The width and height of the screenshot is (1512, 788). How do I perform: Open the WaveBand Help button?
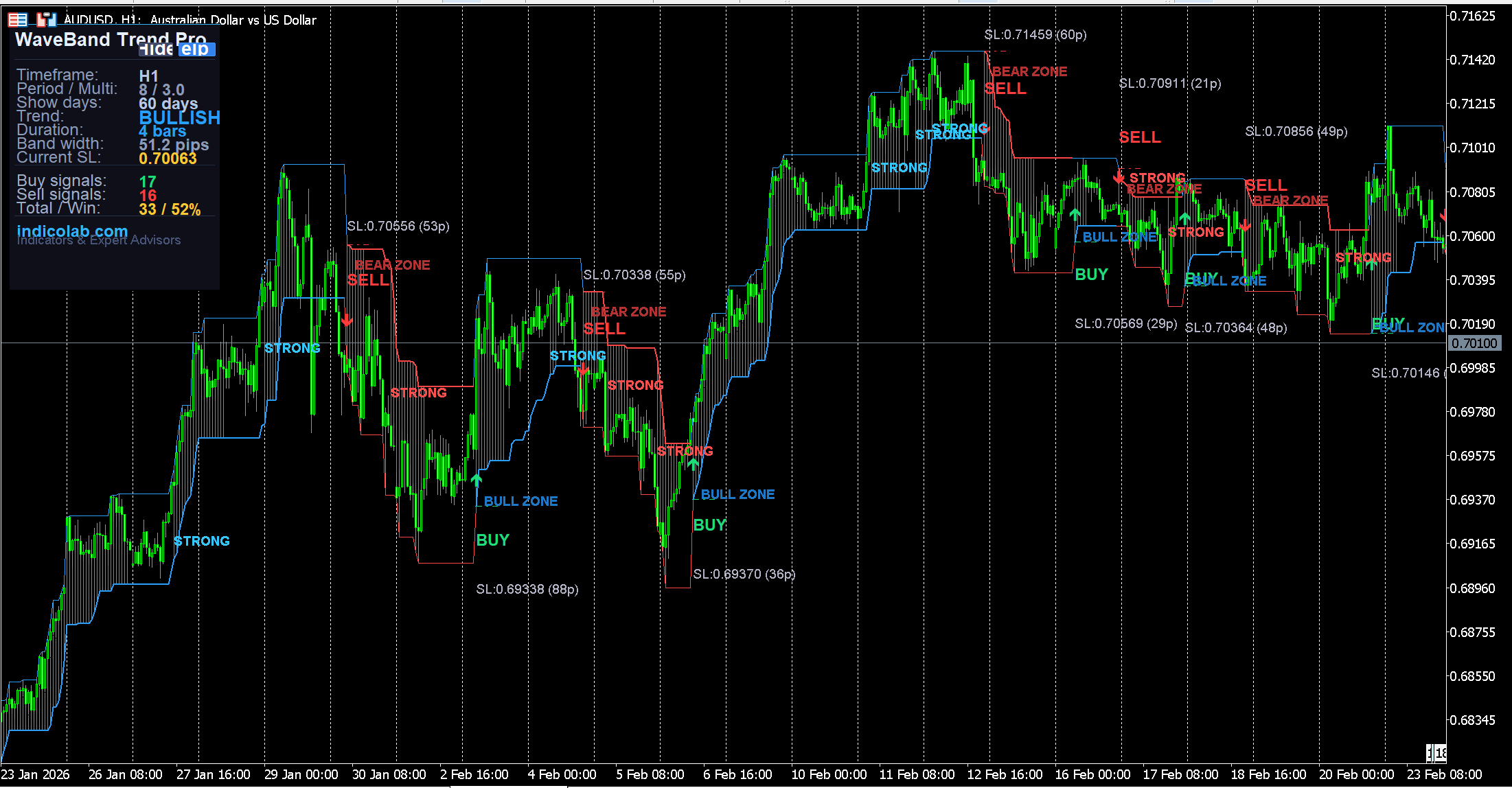pyautogui.click(x=196, y=49)
